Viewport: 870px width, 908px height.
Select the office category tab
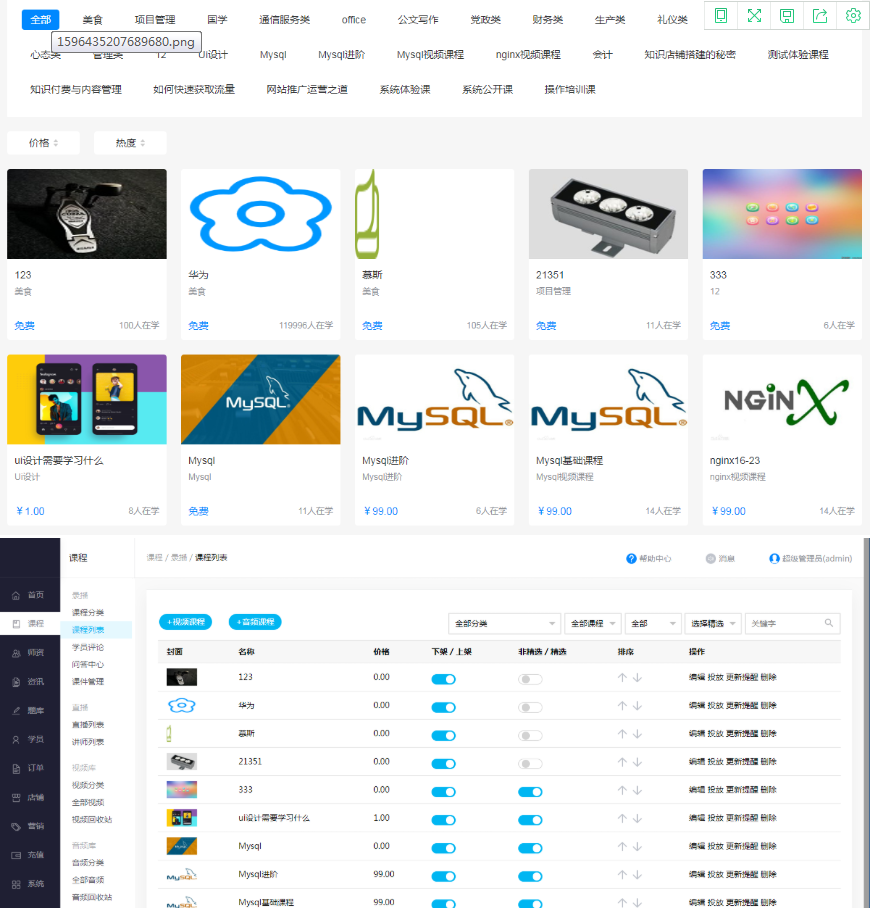353,20
